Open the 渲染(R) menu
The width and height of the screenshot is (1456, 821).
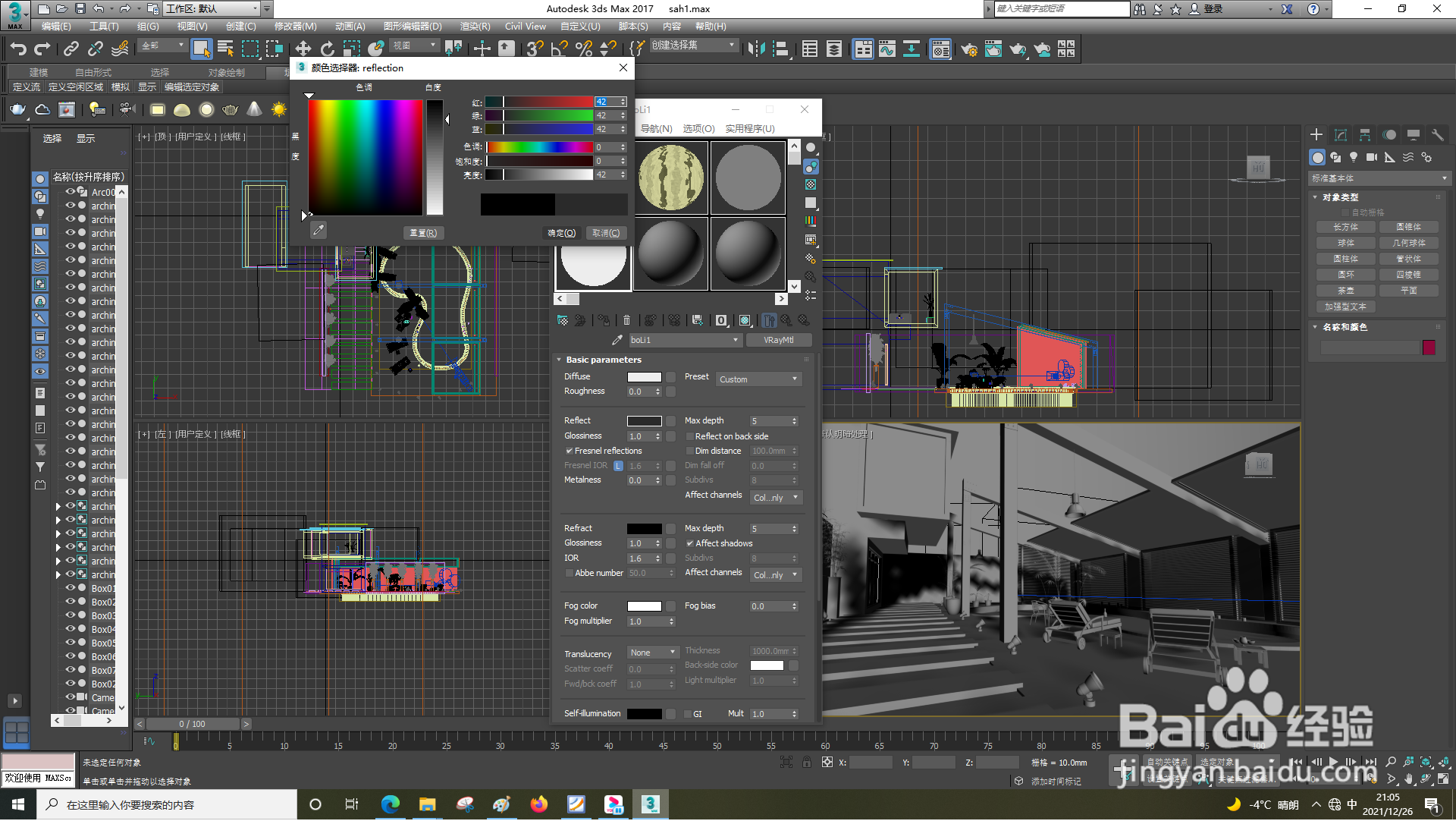coord(475,27)
